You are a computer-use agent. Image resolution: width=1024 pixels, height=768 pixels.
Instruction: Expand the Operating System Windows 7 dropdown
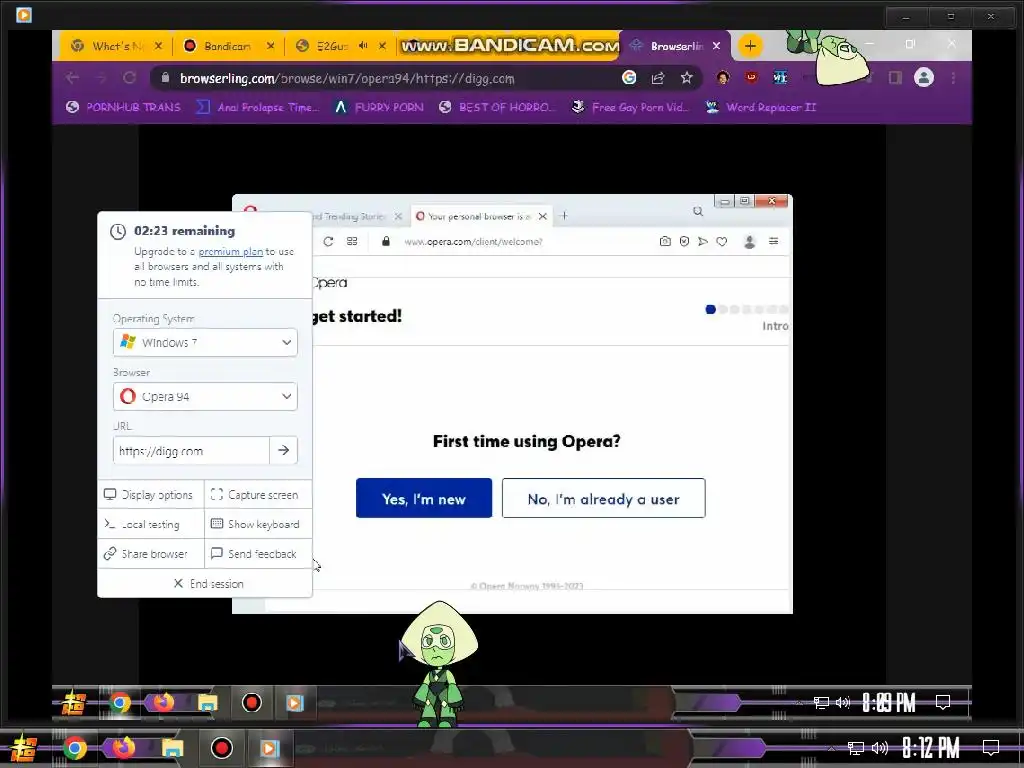tap(205, 342)
